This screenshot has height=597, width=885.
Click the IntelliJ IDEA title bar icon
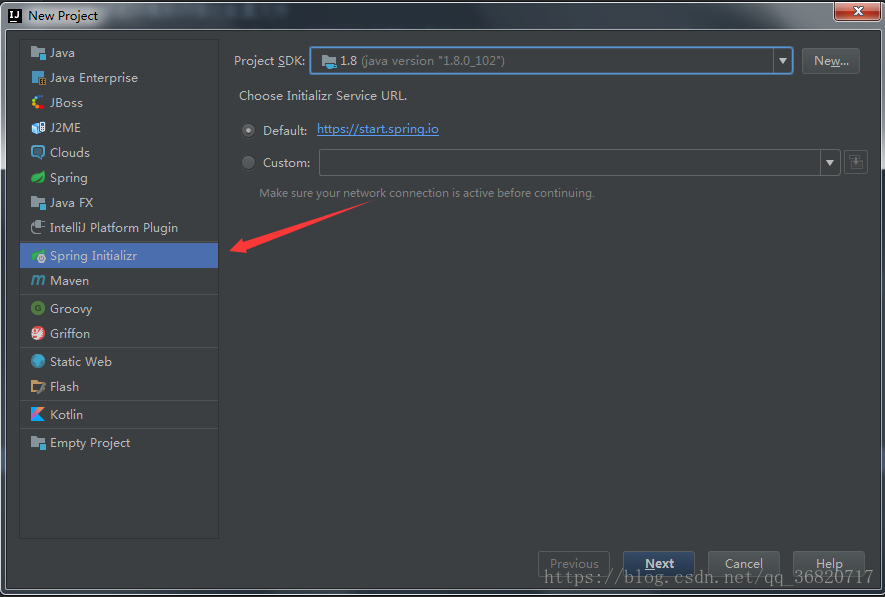pyautogui.click(x=15, y=15)
